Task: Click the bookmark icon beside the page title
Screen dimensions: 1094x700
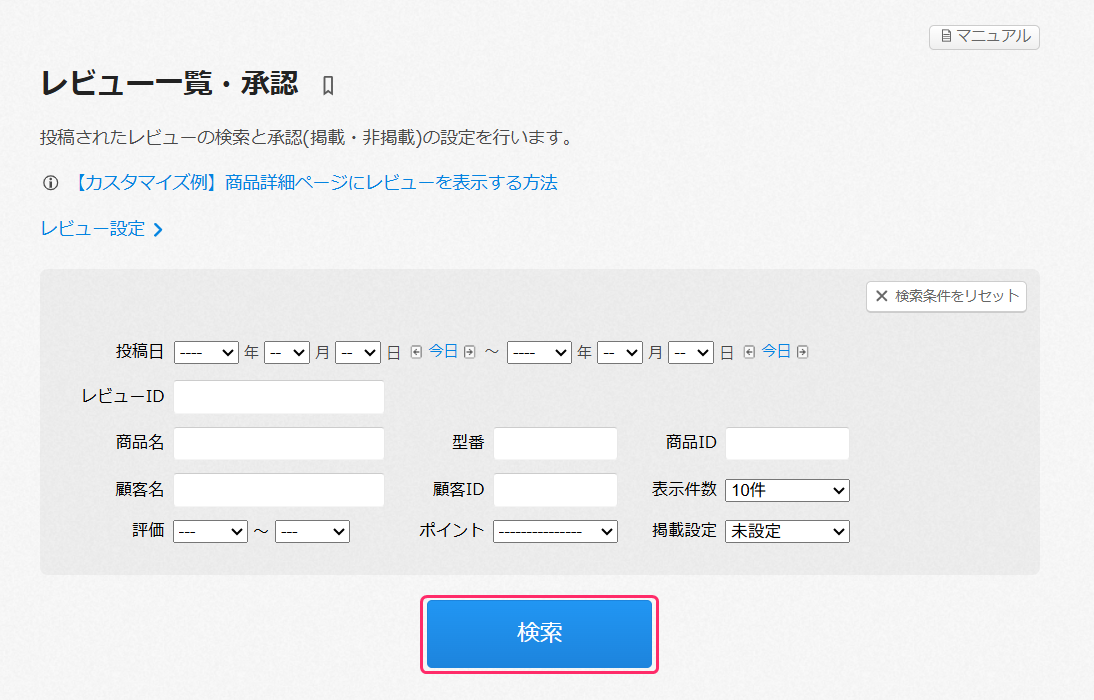Action: 328,86
